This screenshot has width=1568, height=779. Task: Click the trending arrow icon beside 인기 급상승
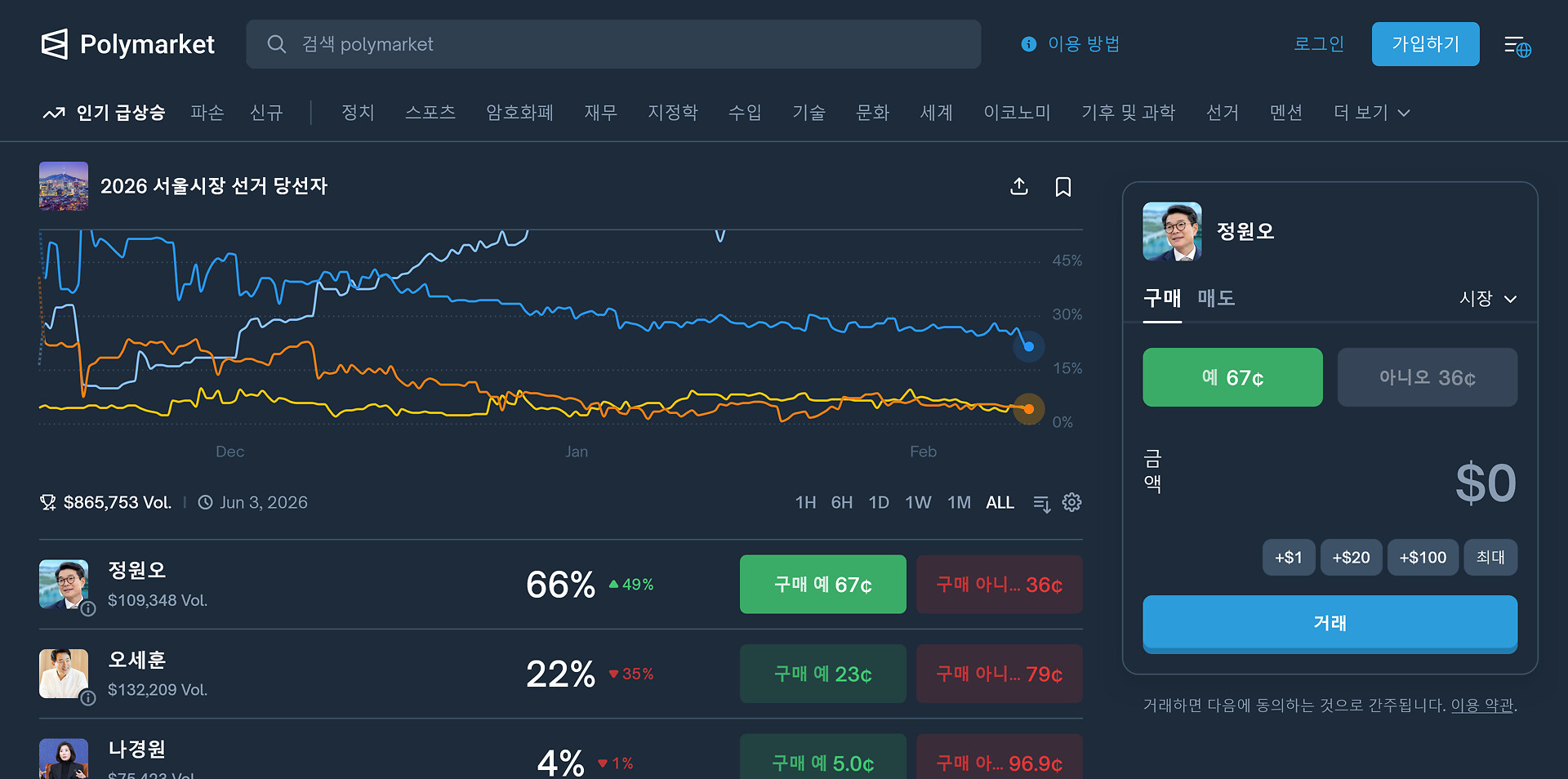(54, 113)
